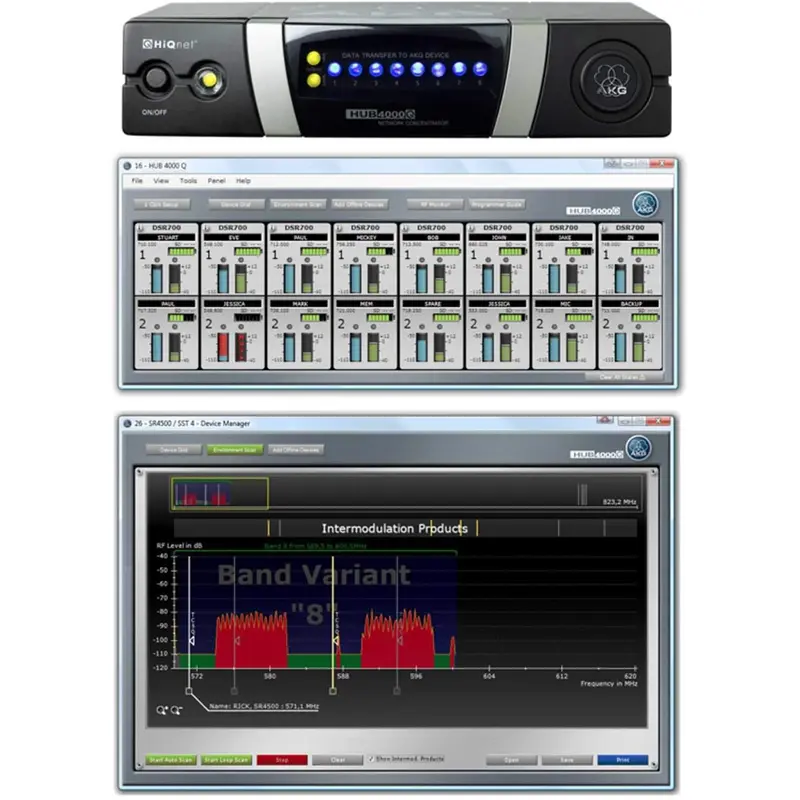Click the battery indicator icon on the STUART strip
The width and height of the screenshot is (800, 800).
coord(181,252)
